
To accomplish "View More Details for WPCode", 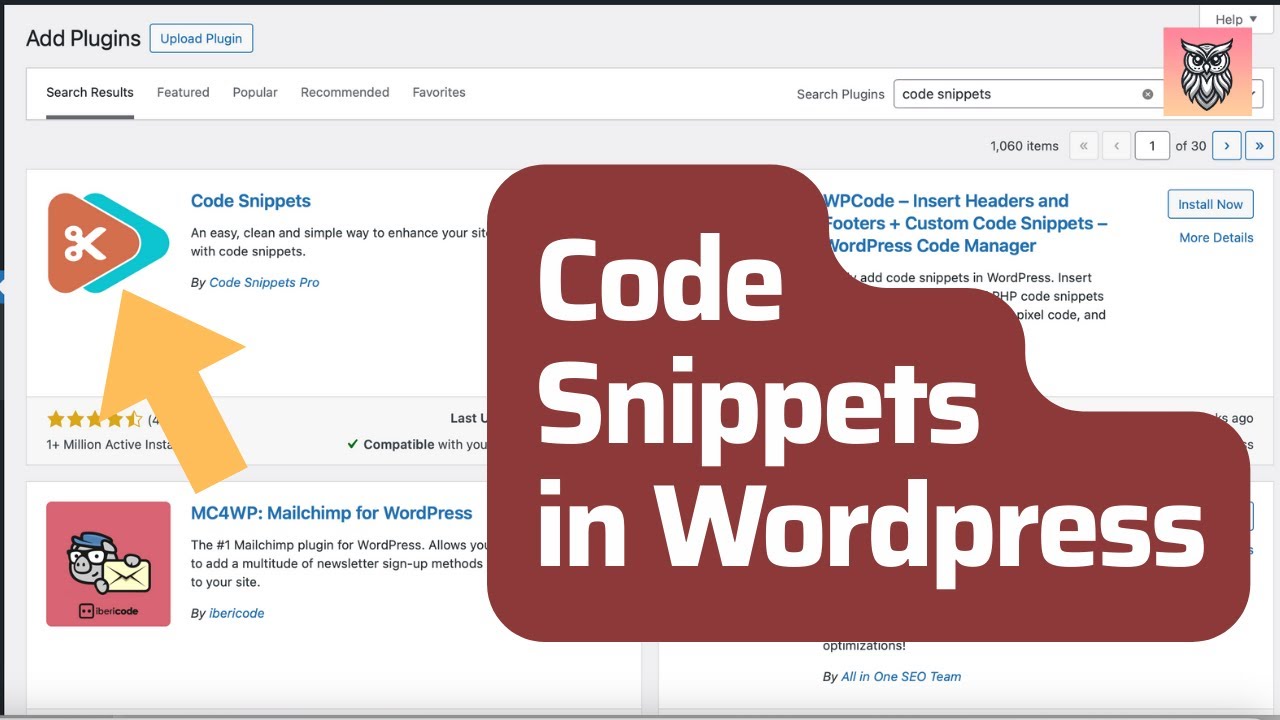I will click(x=1216, y=238).
